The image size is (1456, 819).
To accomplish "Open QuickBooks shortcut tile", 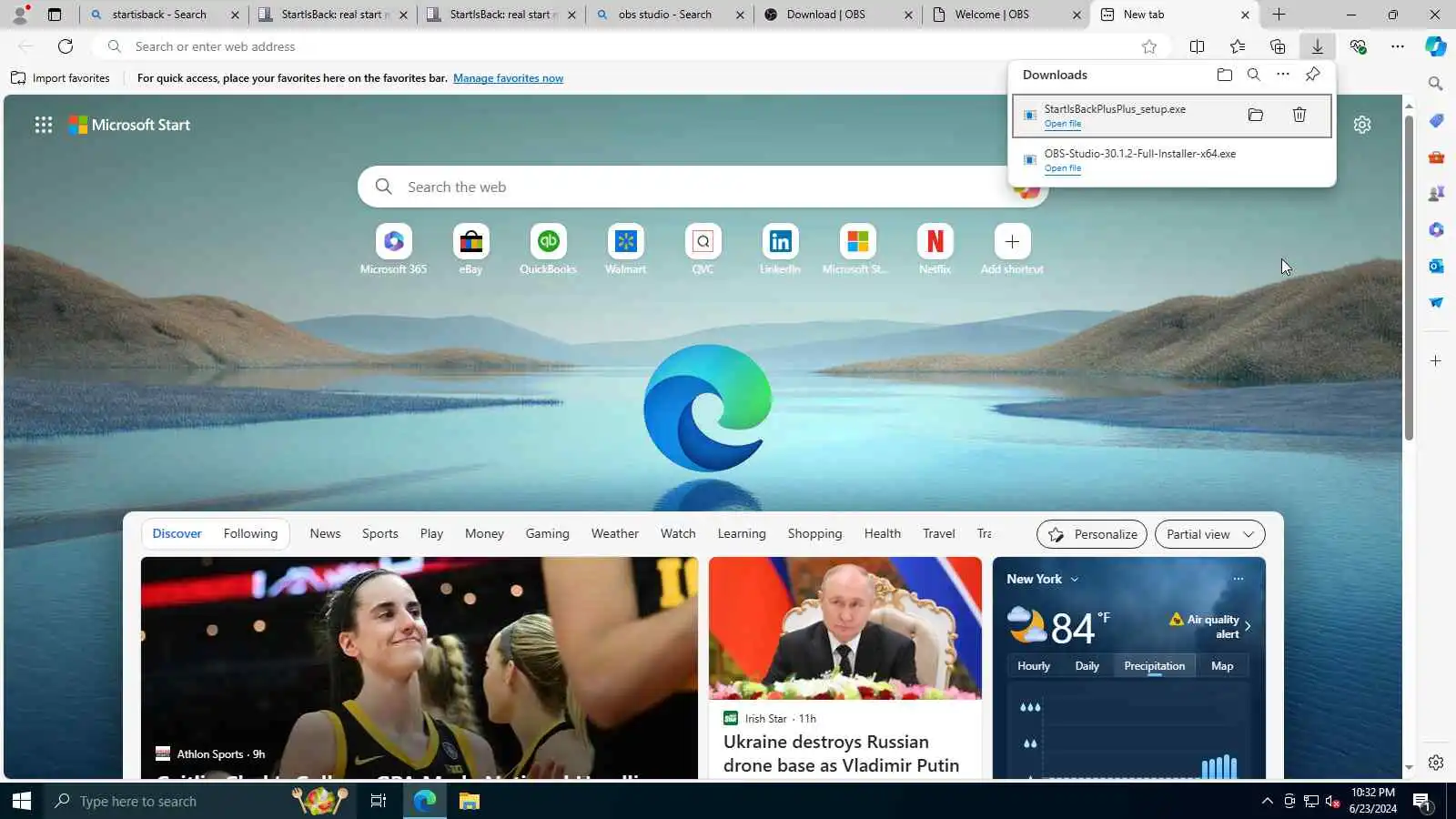I will click(x=548, y=249).
